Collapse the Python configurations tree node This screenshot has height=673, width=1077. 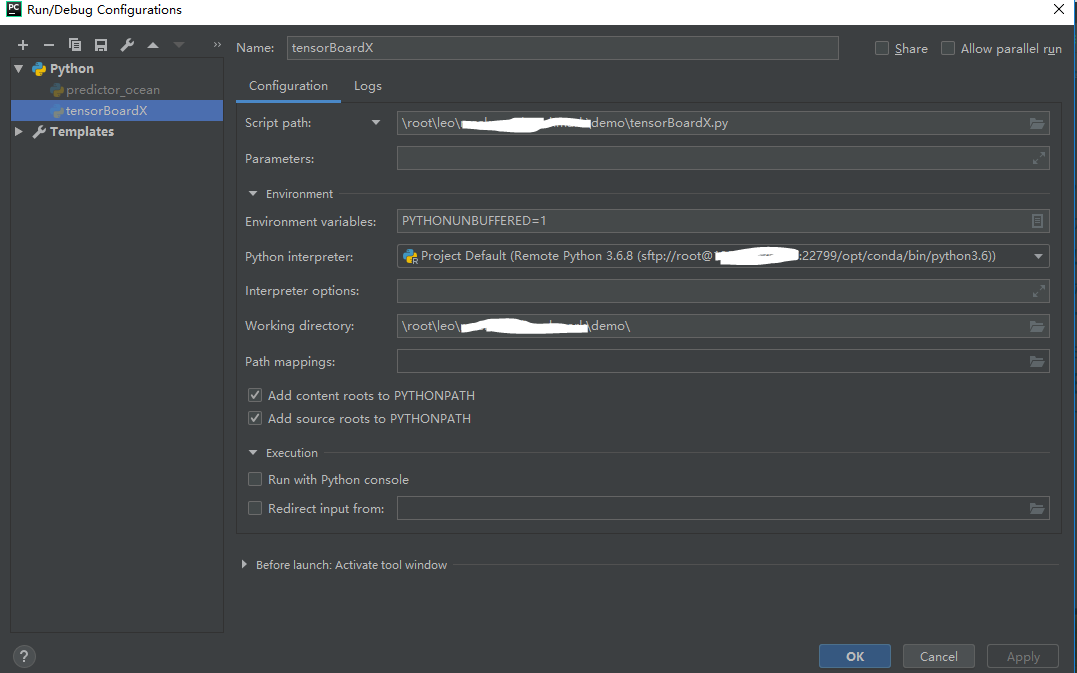click(x=19, y=69)
